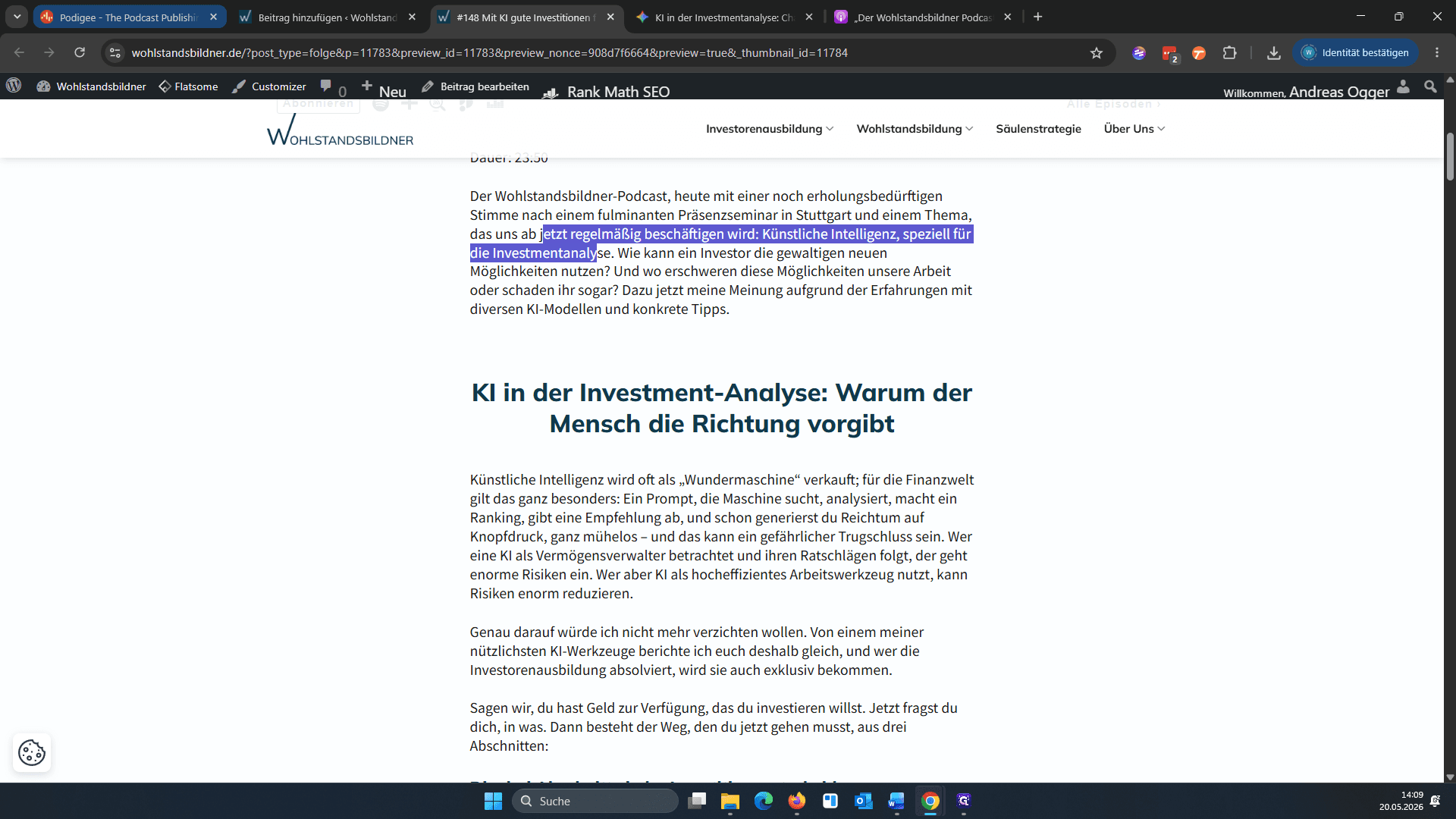The height and width of the screenshot is (819, 1456).
Task: Click the purple striped extension icon
Action: pos(1139,52)
